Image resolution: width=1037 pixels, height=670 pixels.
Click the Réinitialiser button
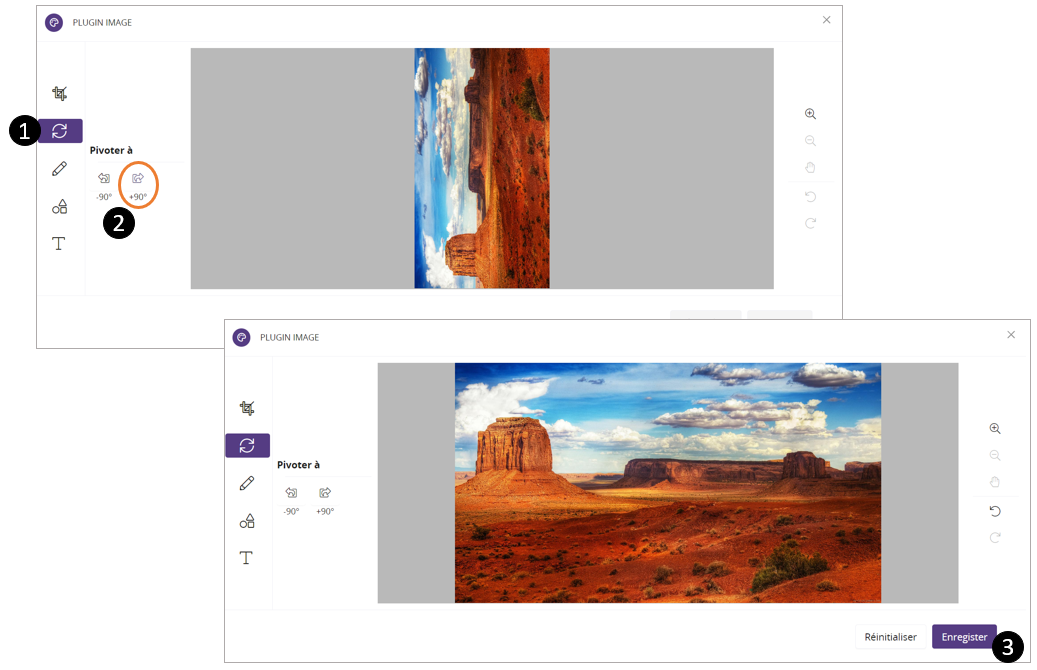tap(890, 637)
